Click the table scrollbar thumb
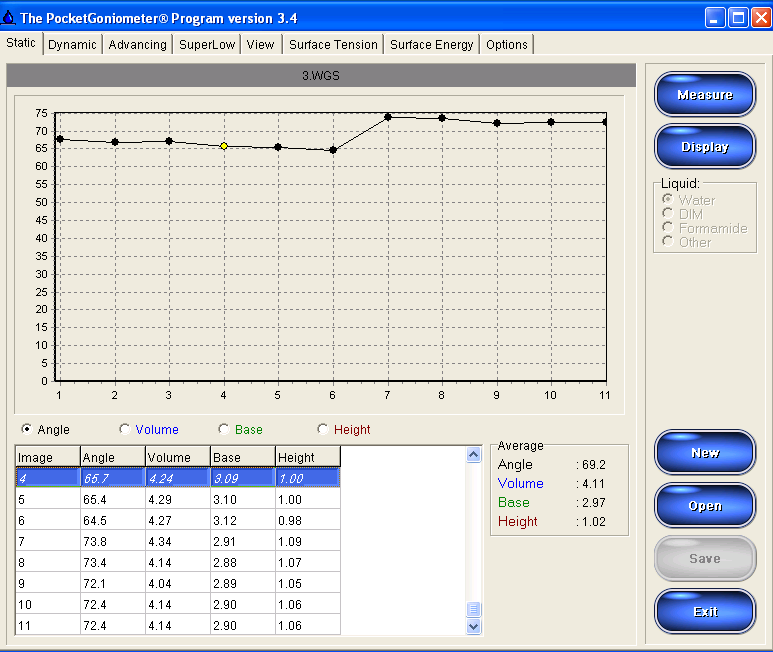 coord(473,610)
